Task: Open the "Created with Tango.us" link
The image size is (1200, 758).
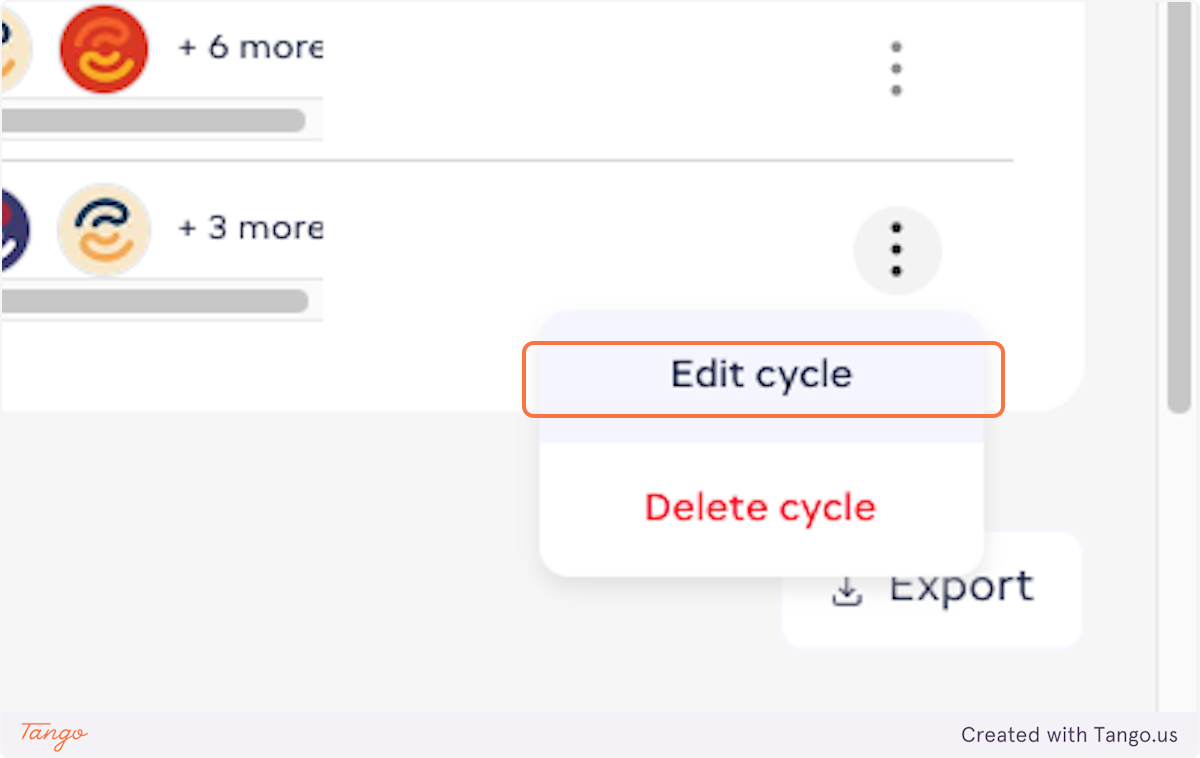Action: click(1069, 735)
